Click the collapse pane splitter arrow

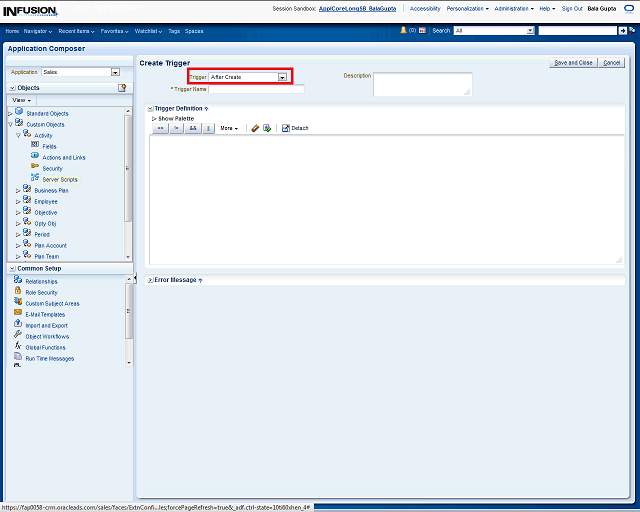click(135, 278)
